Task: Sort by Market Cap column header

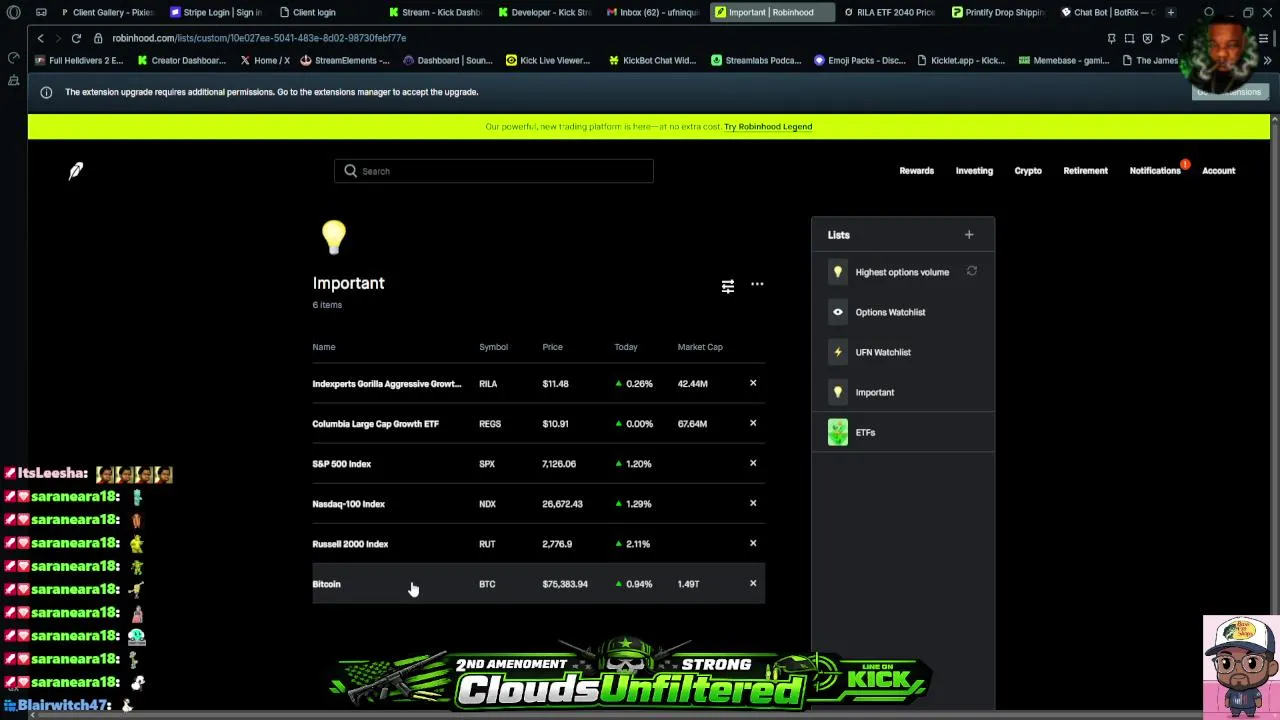Action: click(x=700, y=347)
